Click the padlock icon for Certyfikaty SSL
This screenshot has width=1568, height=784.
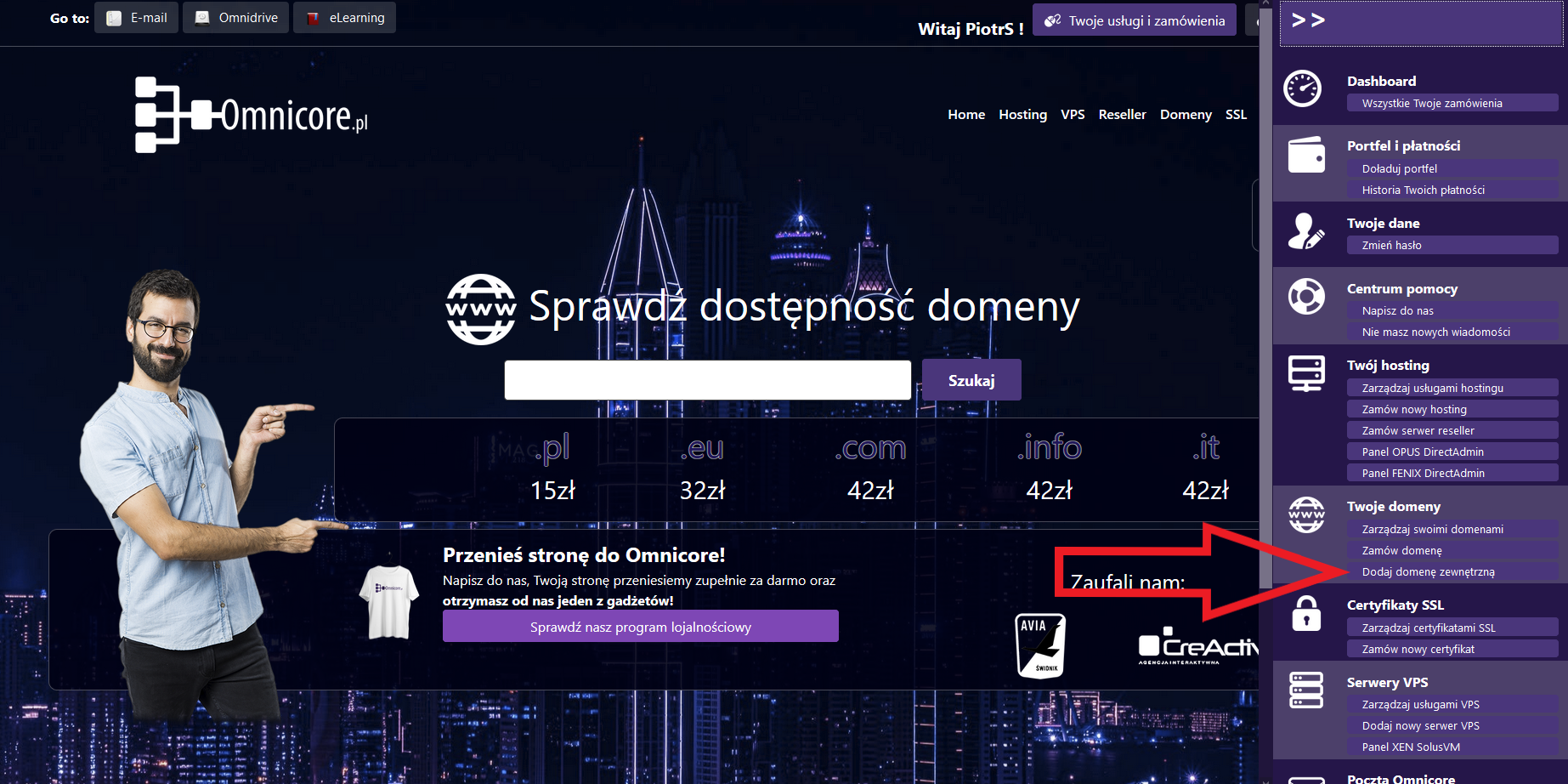point(1306,613)
